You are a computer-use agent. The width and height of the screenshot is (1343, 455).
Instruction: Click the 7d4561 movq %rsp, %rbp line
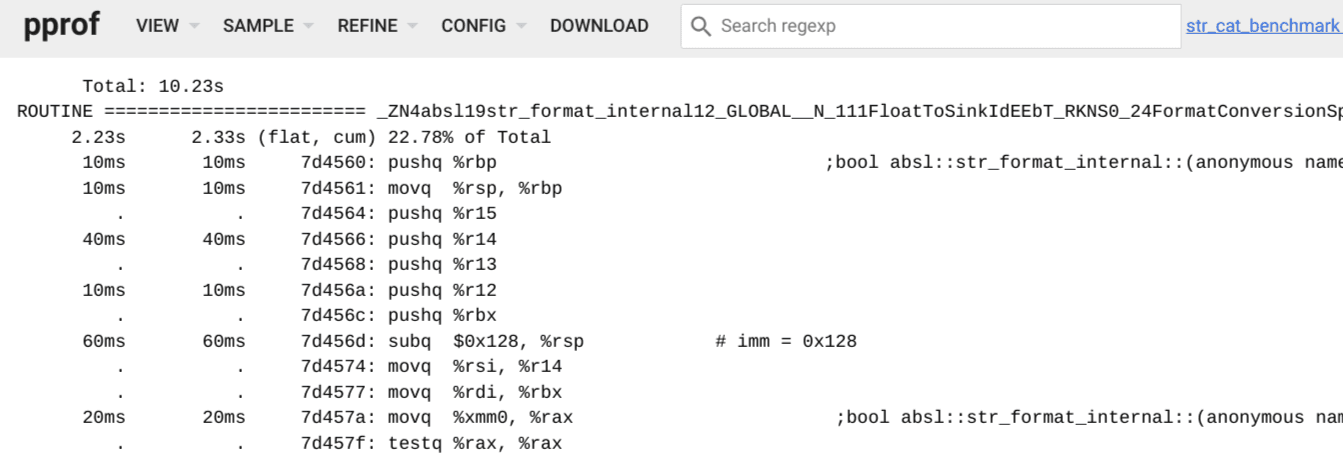click(431, 188)
